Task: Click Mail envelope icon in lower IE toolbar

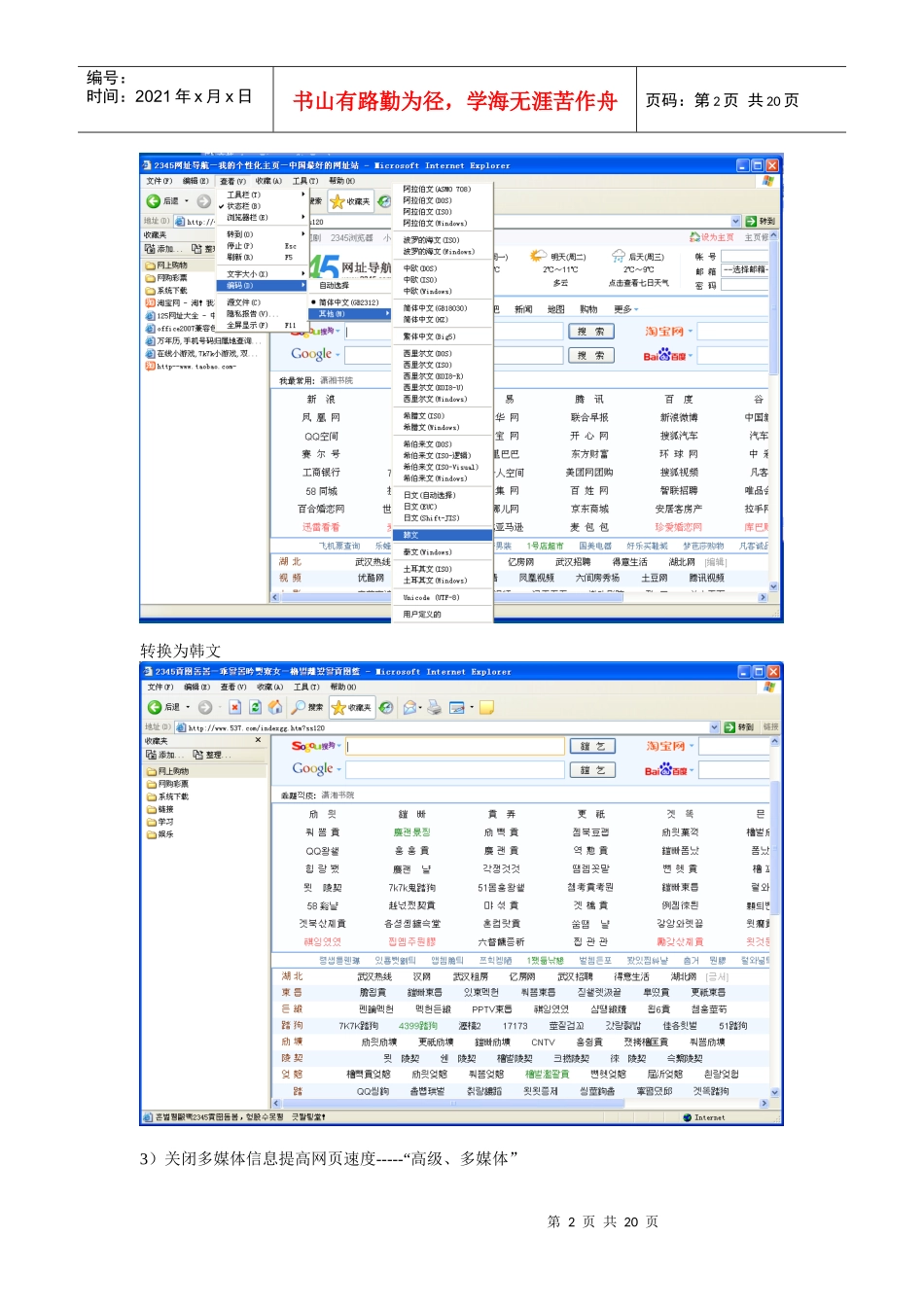Action: pos(410,707)
